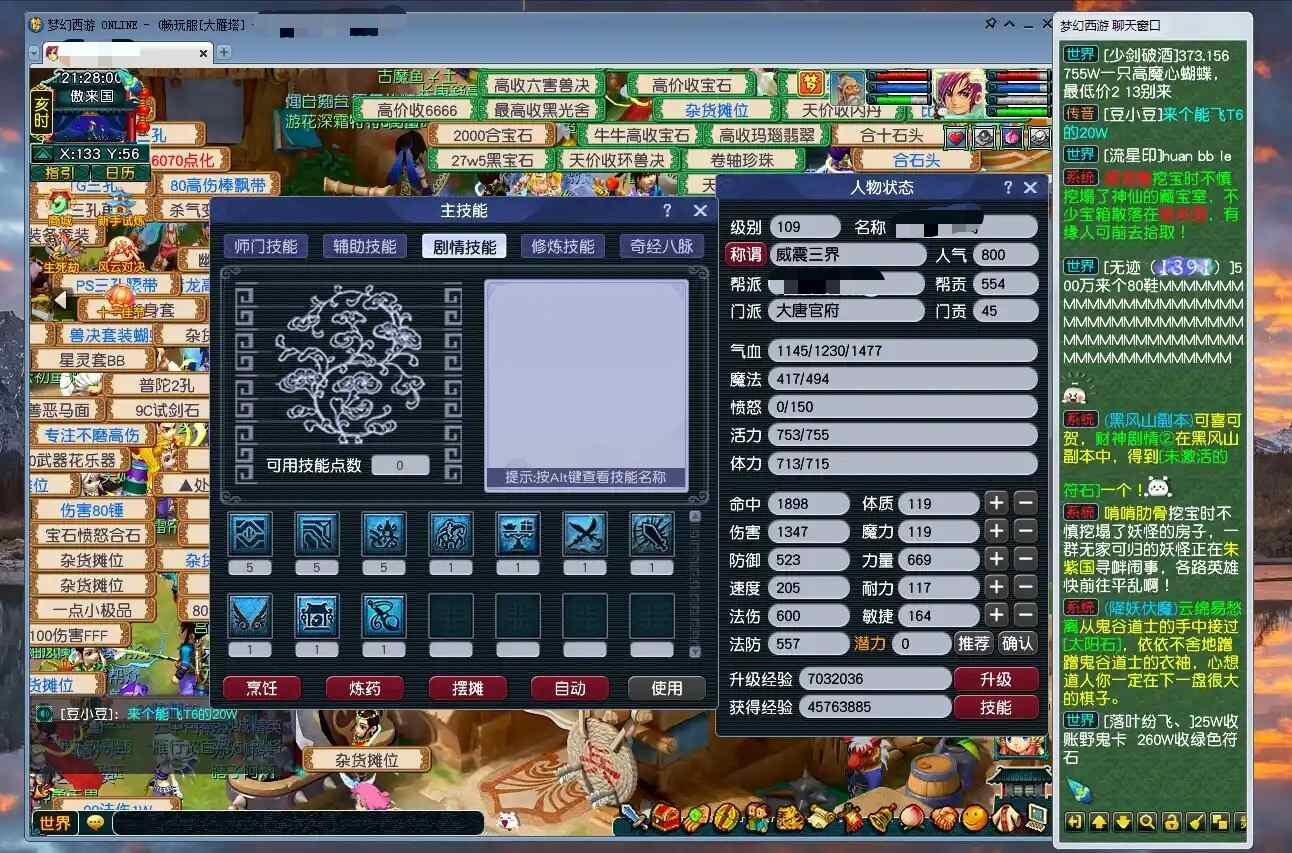The height and width of the screenshot is (853, 1292).
Task: Click the 摆摊 button
Action: point(467,688)
